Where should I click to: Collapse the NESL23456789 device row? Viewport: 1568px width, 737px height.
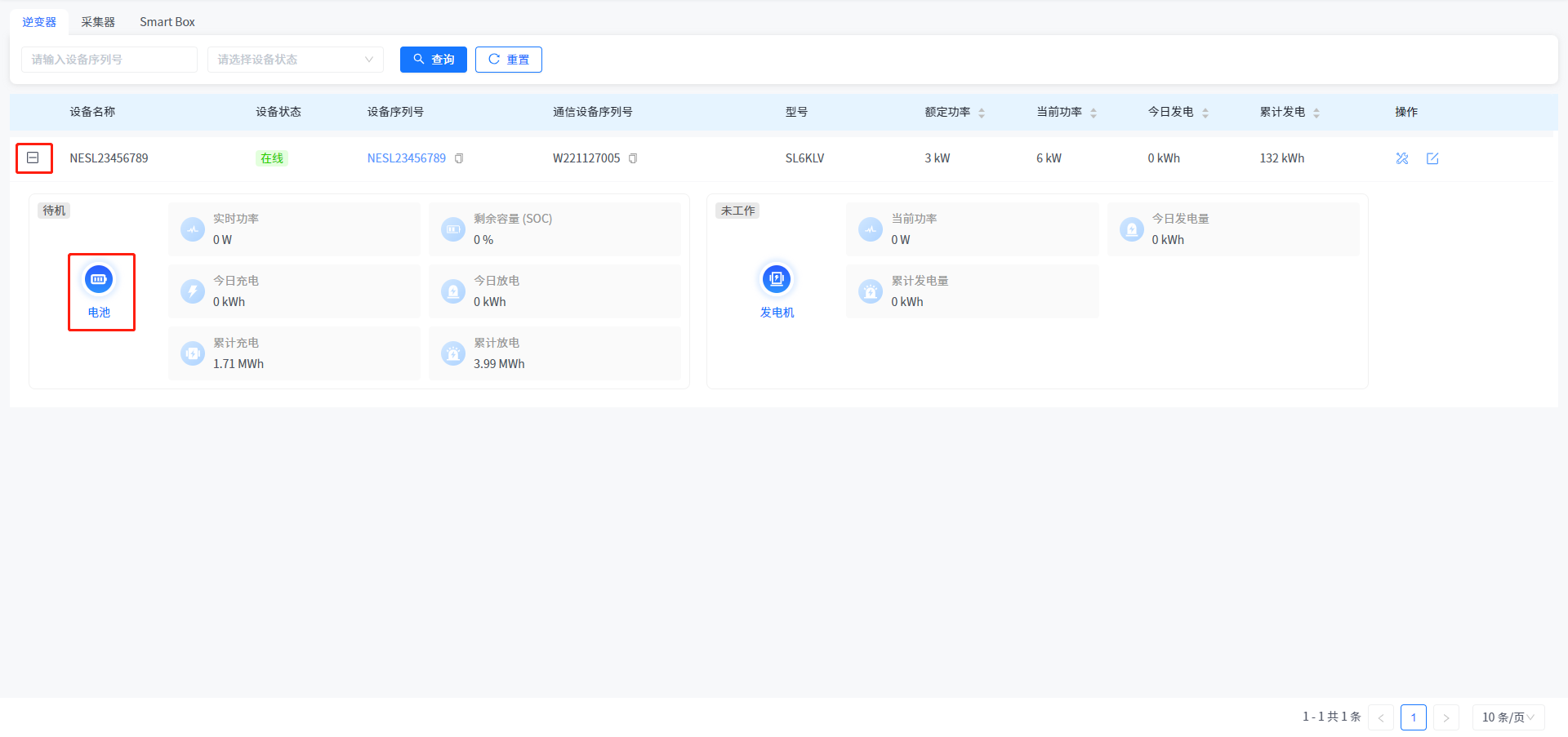33,158
